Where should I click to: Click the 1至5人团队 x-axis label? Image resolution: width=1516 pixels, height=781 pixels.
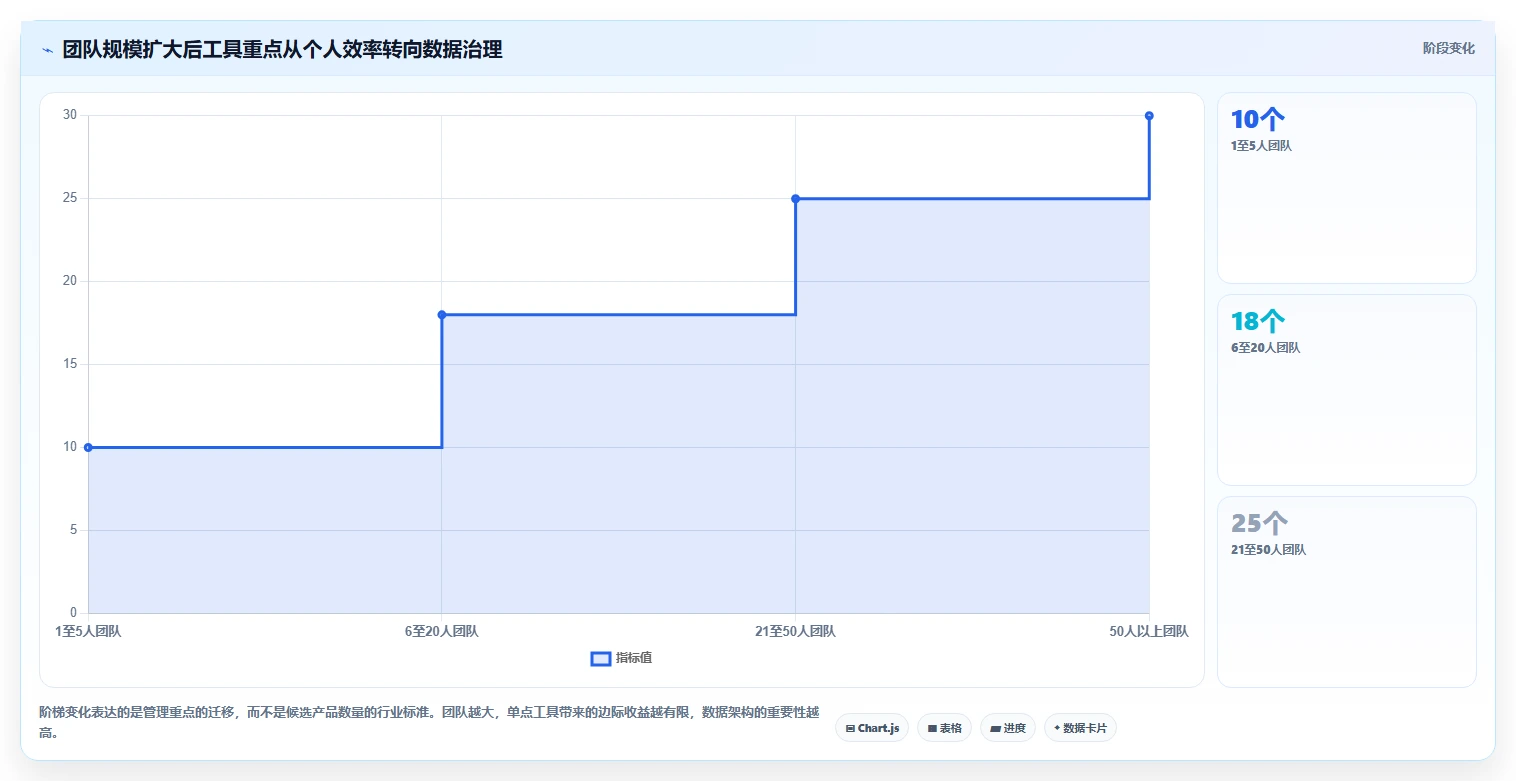[x=88, y=631]
